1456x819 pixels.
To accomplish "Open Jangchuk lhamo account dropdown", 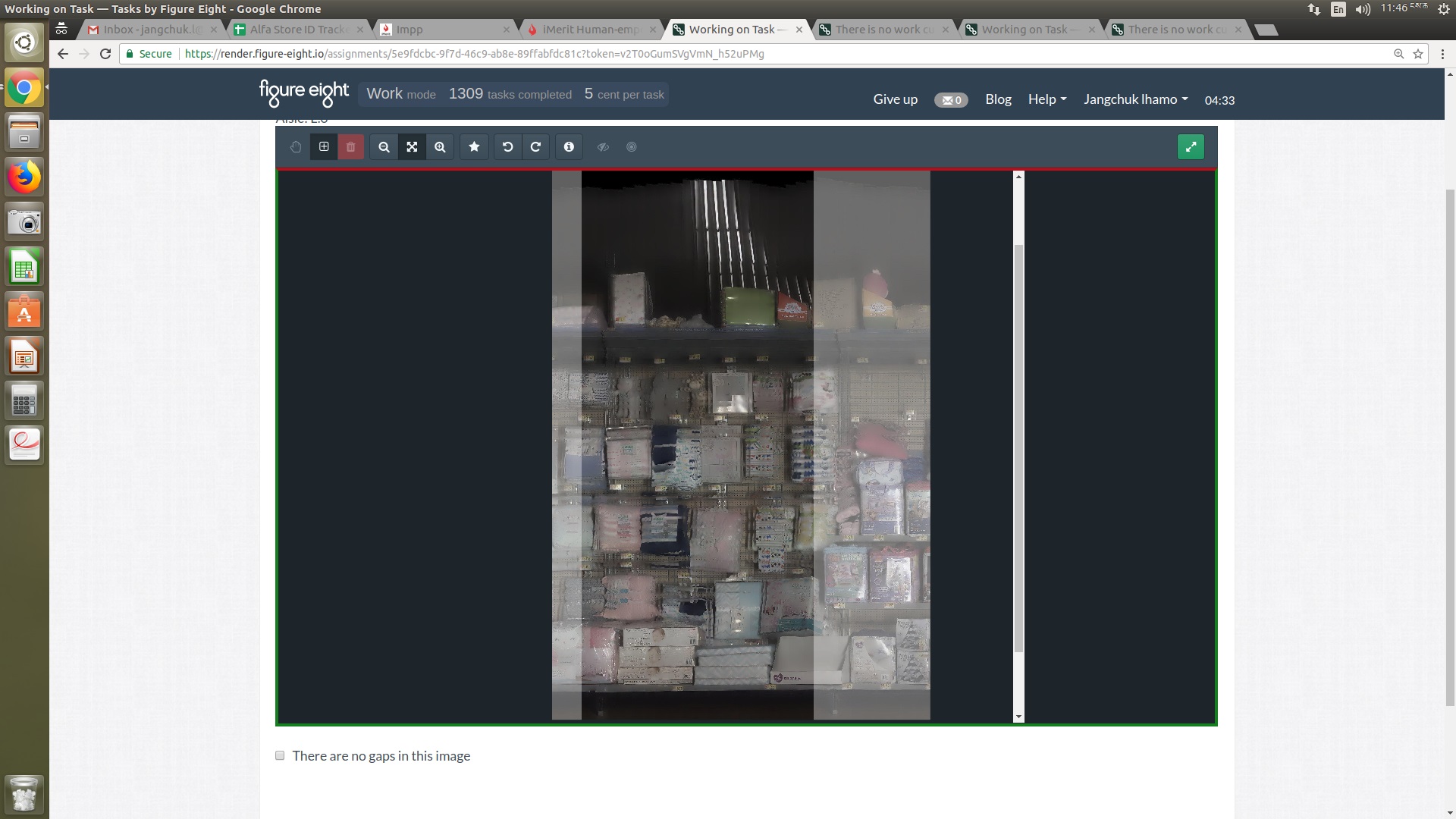I will tap(1135, 99).
